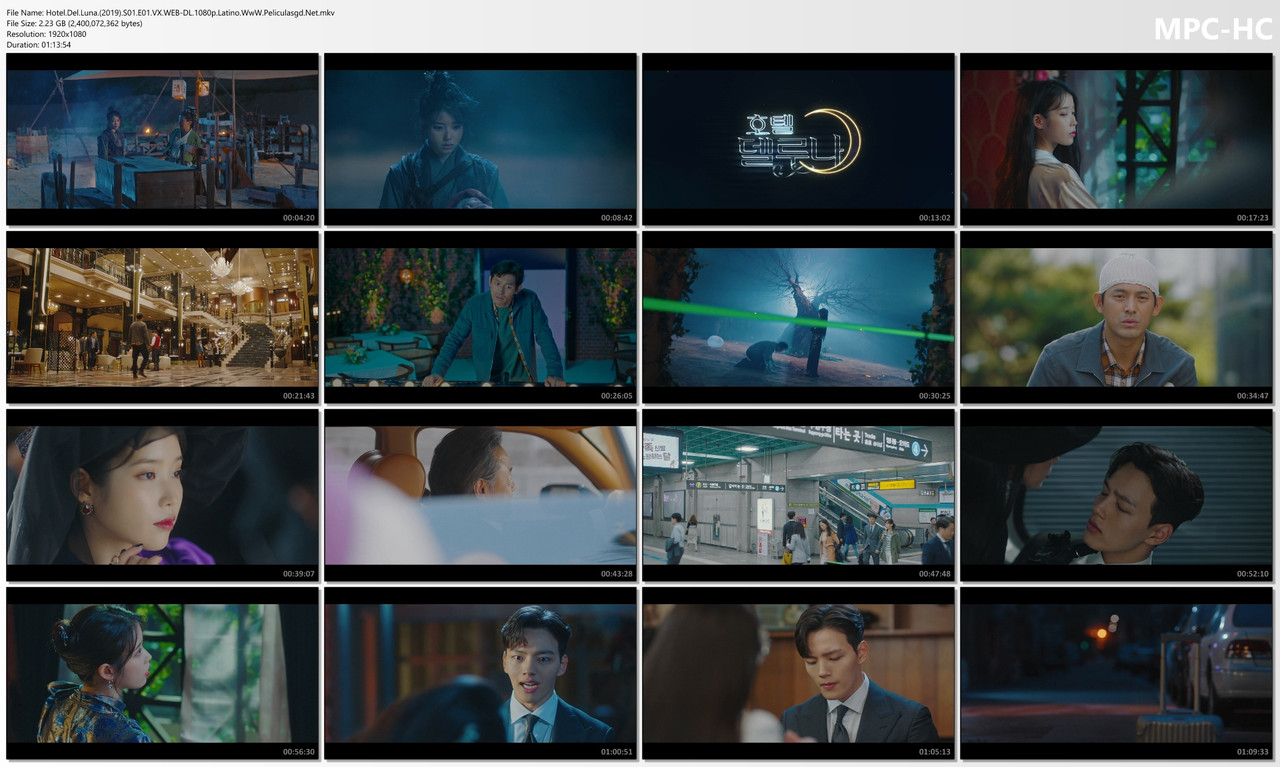Open the thumbnail stamped 00:34:47
This screenshot has width=1280, height=767.
coord(1116,317)
